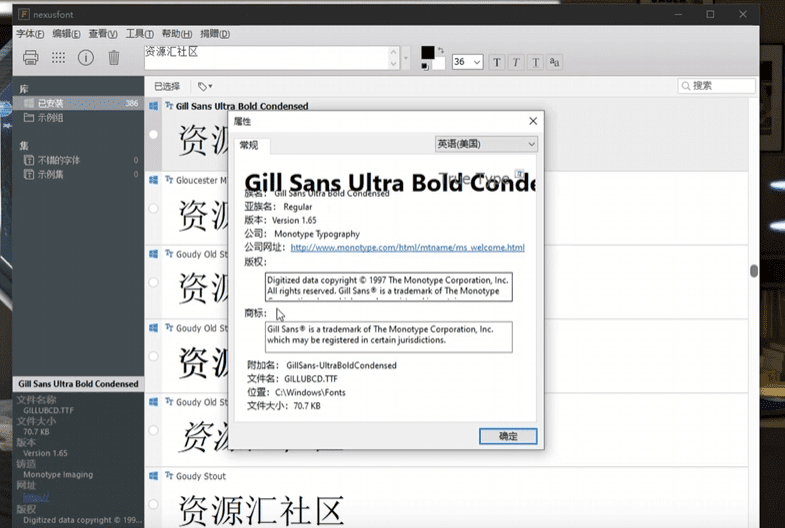The height and width of the screenshot is (528, 785).
Task: Select the radio circle beside Gloucester preview
Action: pos(153,208)
